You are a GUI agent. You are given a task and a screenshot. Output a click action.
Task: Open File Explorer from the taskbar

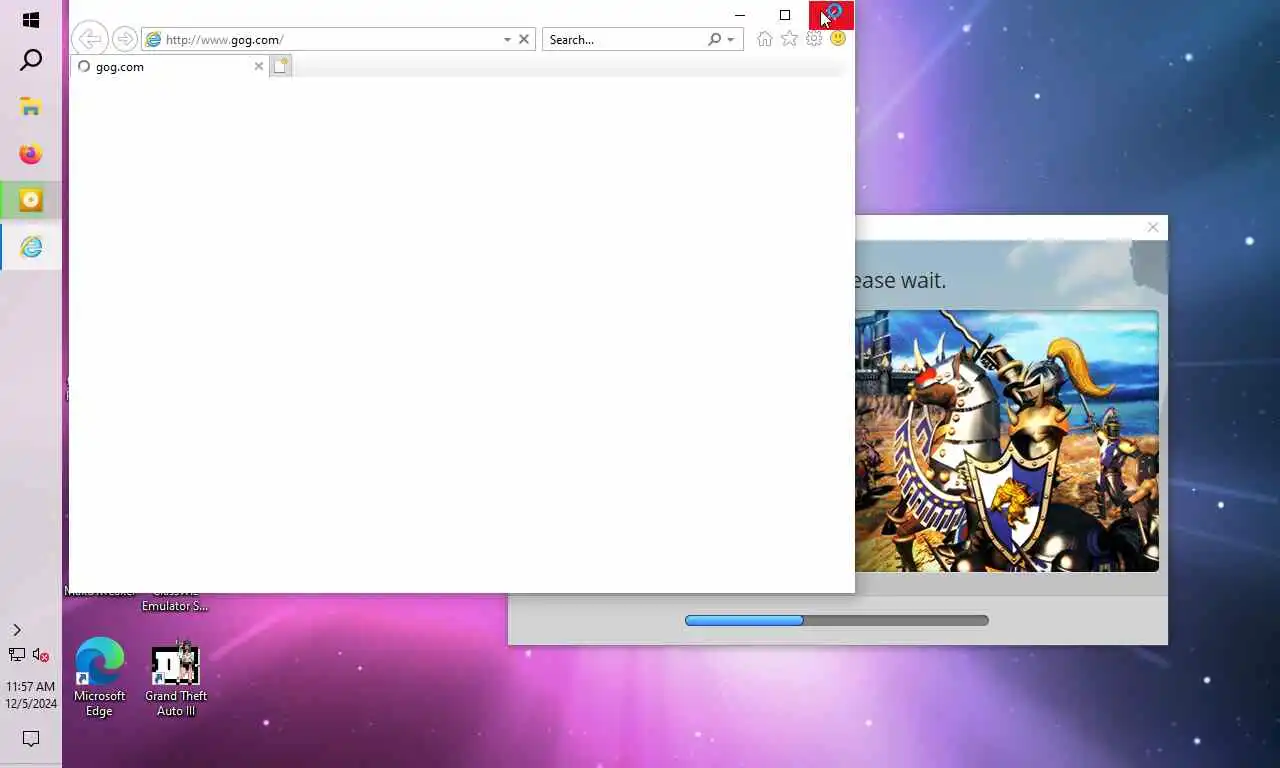(31, 107)
